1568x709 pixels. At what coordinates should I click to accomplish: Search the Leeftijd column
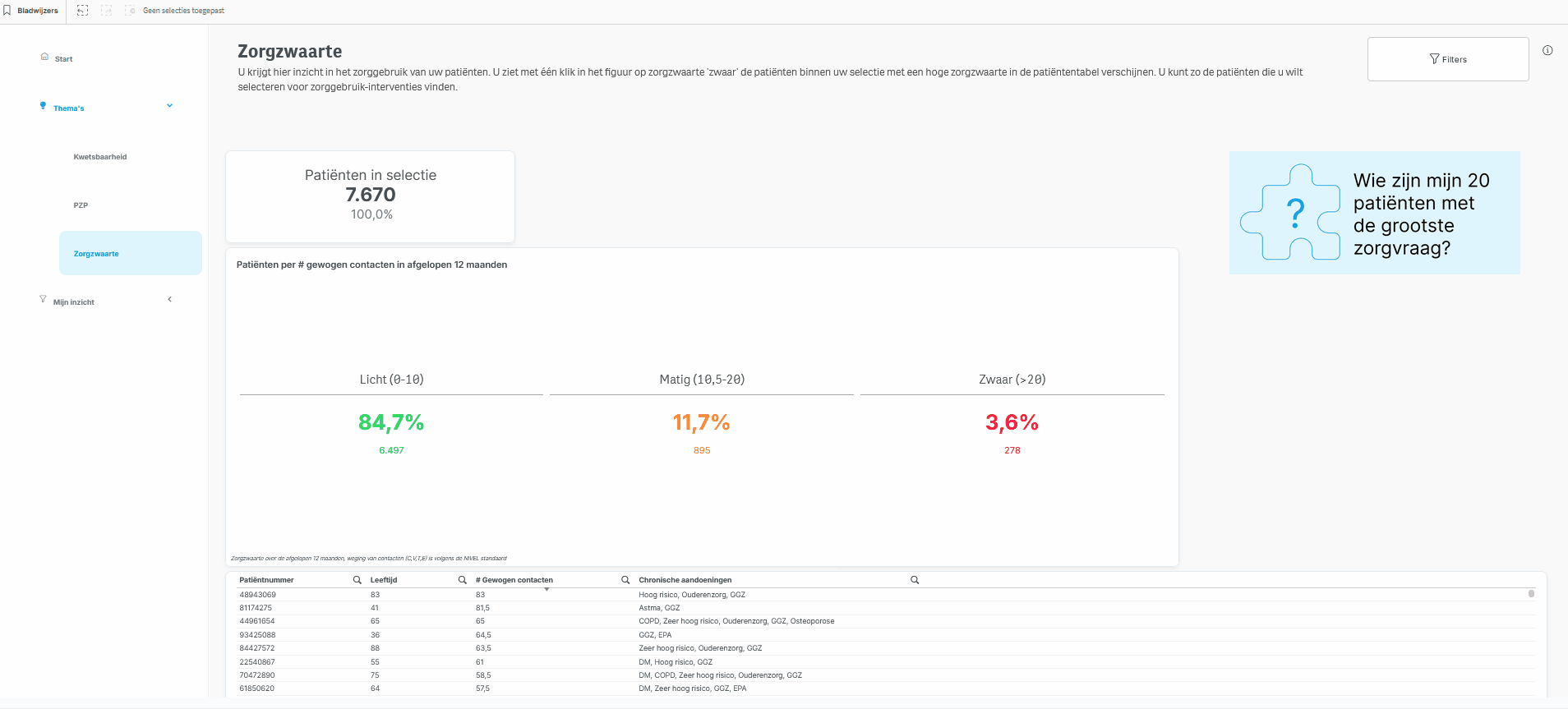463,580
